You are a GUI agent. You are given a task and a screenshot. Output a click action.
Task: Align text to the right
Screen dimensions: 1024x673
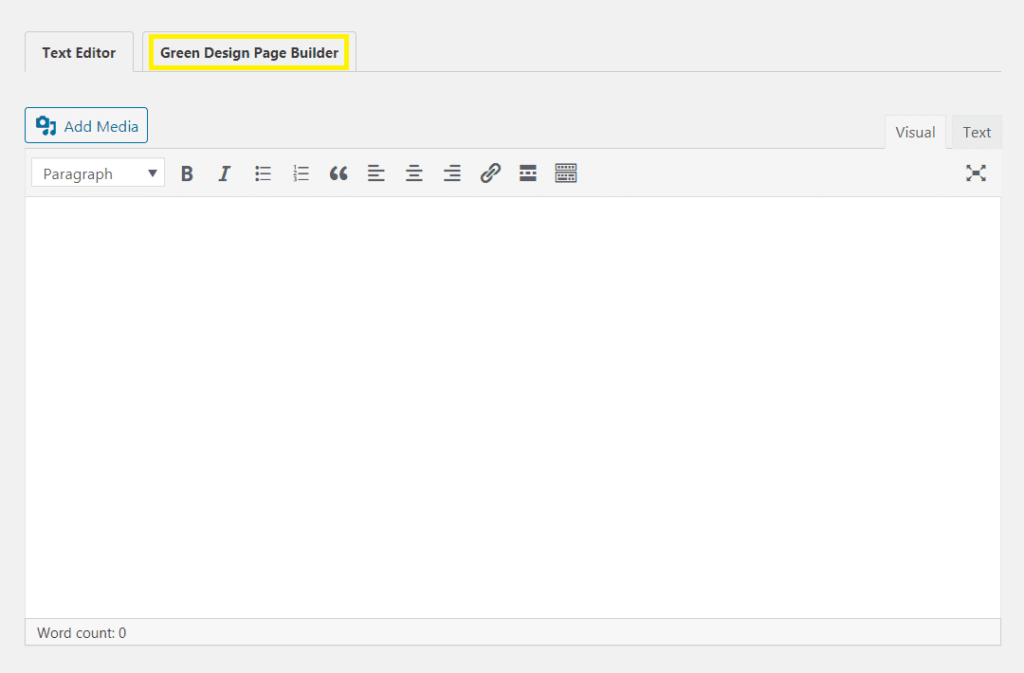coord(452,173)
